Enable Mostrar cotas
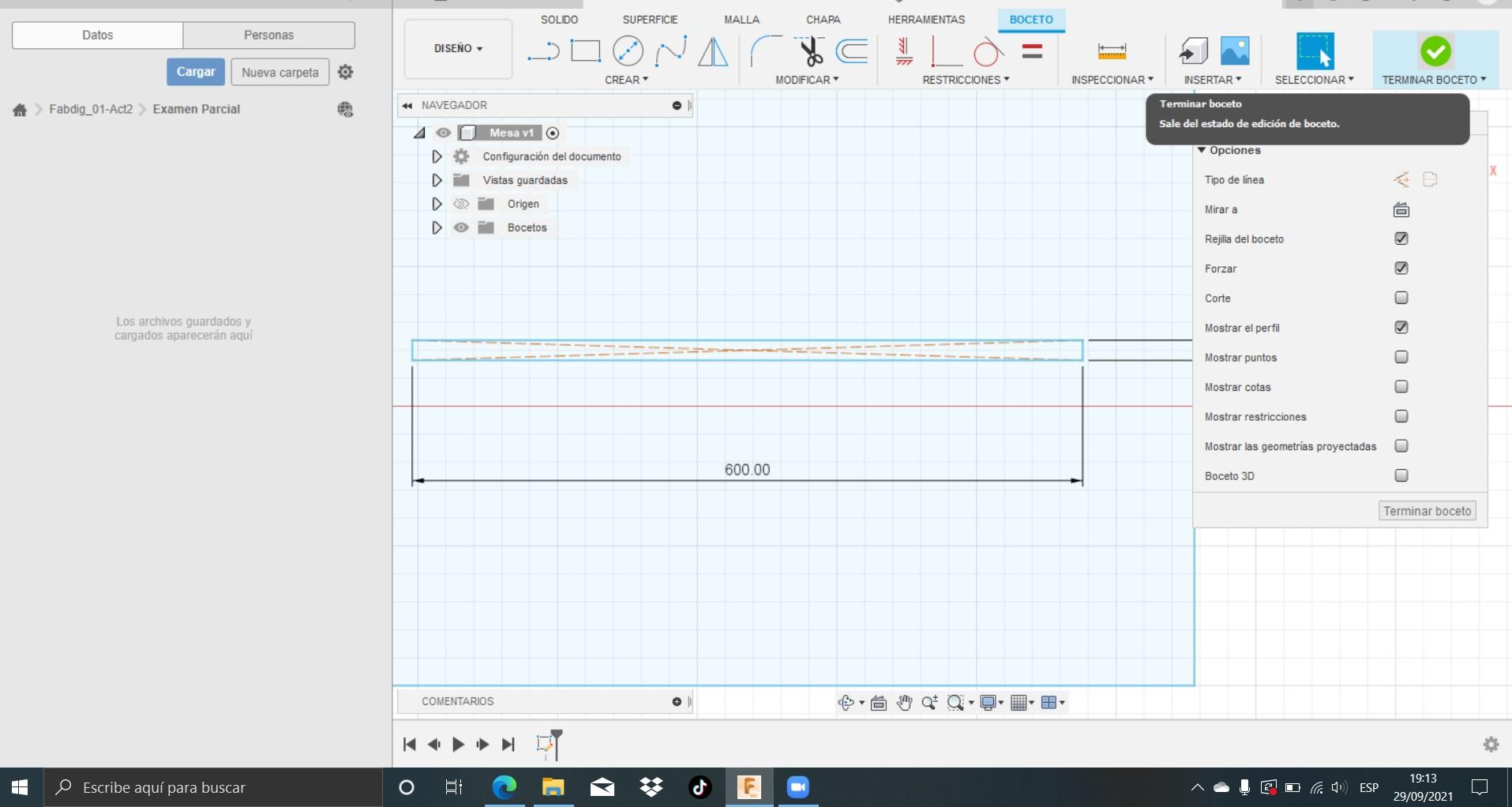 click(x=1401, y=387)
